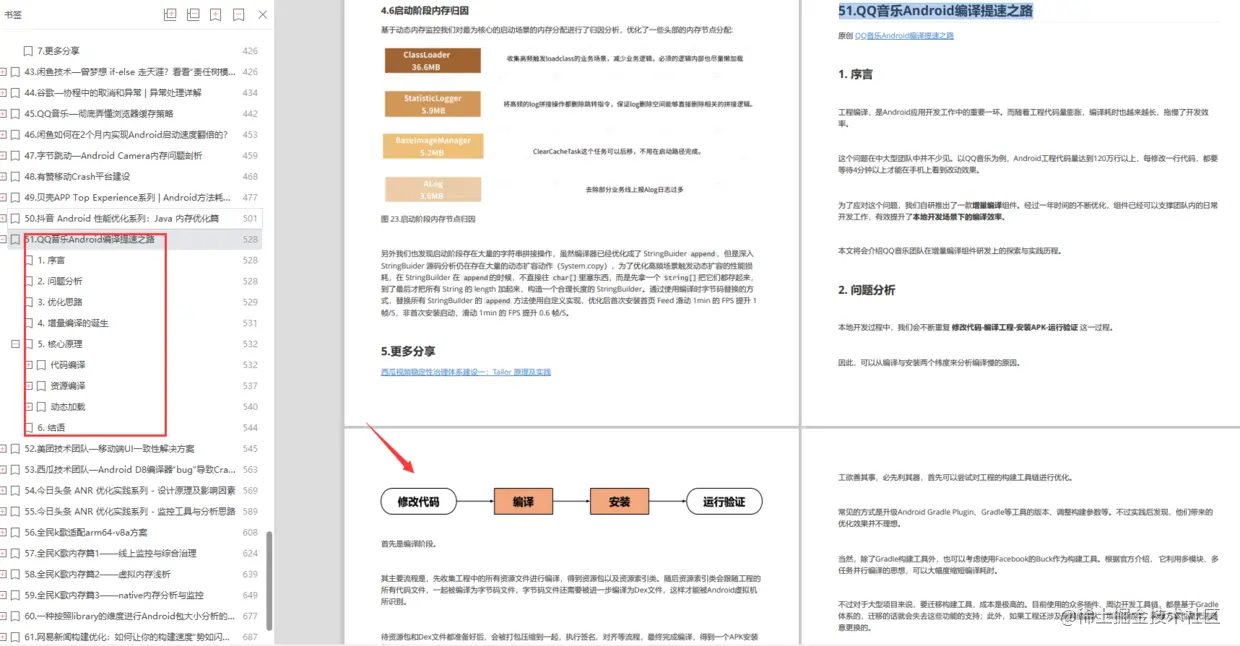Screen dimensions: 1240x646
Task: Click the StatisticLogger 5.9MB block
Action: point(433,104)
